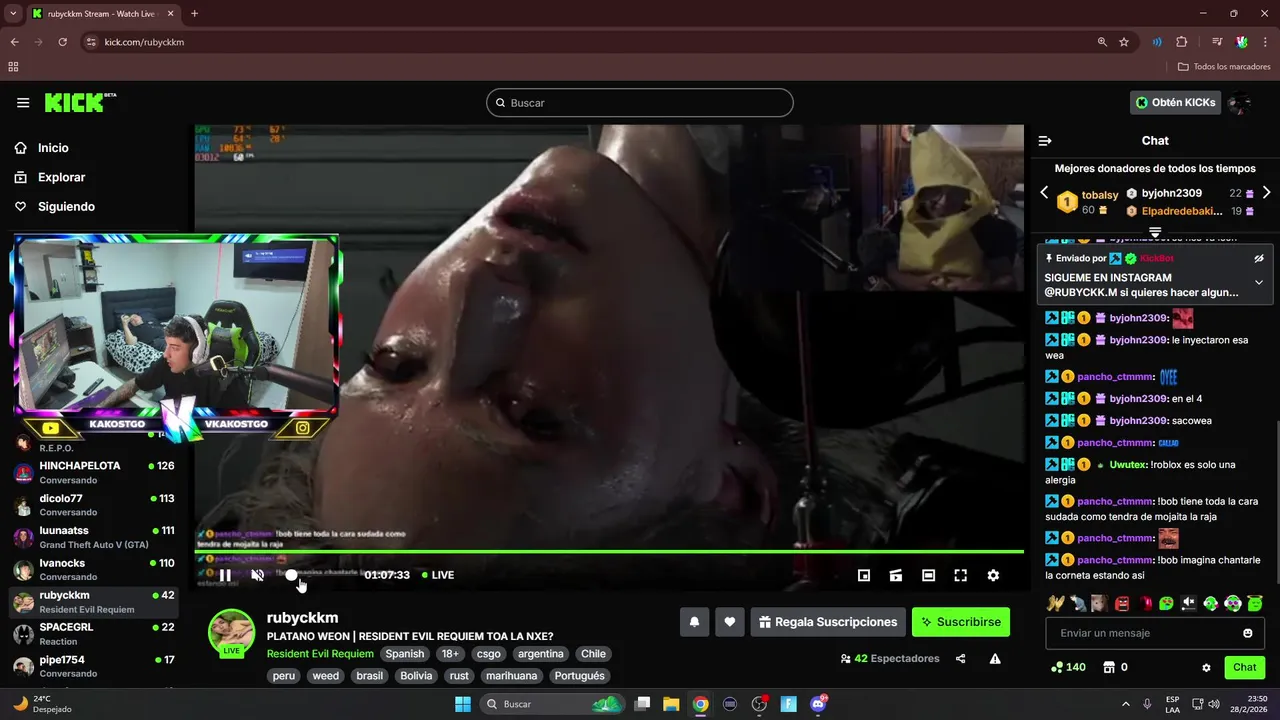Send message with green Chat button
This screenshot has width=1280, height=720.
(x=1244, y=667)
